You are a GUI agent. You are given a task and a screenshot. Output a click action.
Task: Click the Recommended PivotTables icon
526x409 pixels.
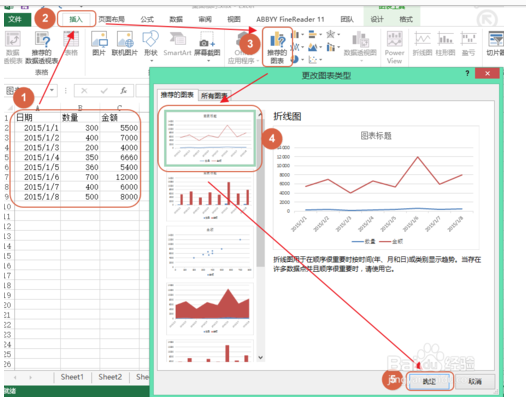coord(42,47)
